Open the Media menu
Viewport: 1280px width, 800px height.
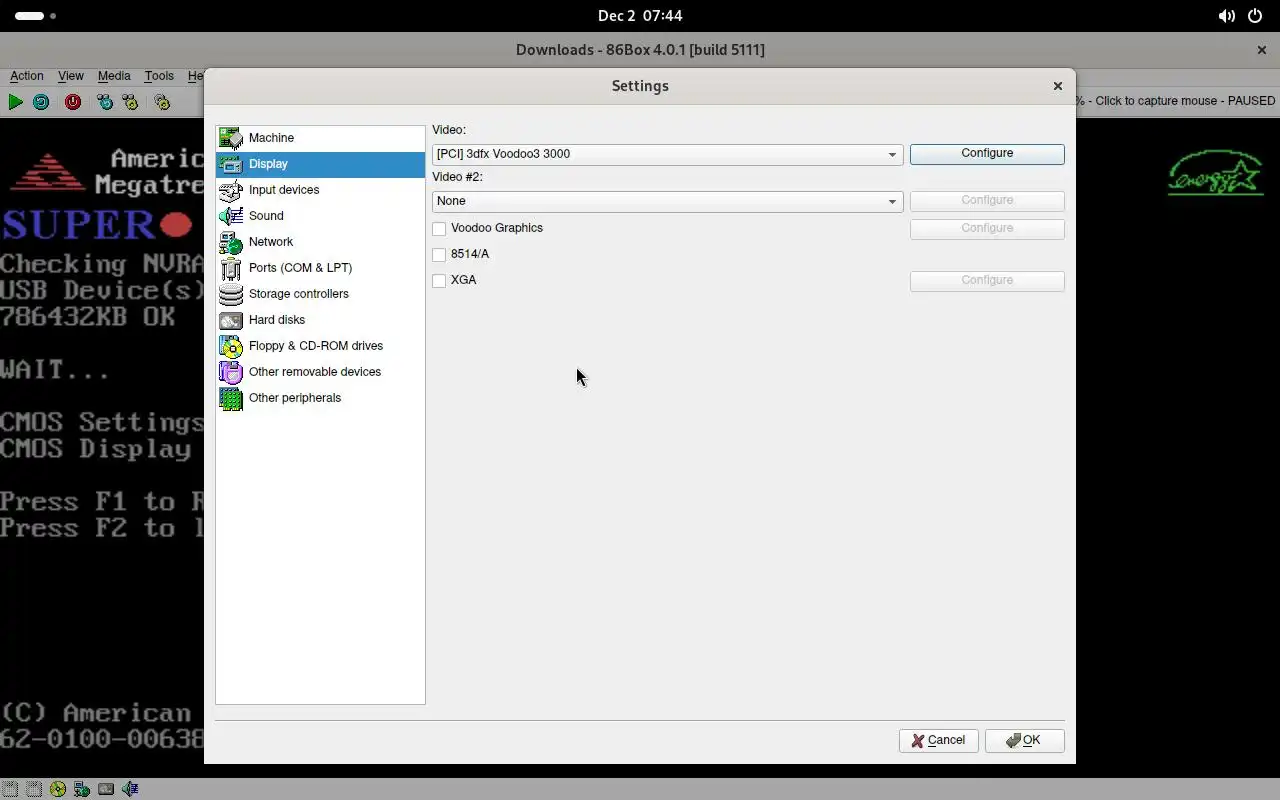(114, 76)
